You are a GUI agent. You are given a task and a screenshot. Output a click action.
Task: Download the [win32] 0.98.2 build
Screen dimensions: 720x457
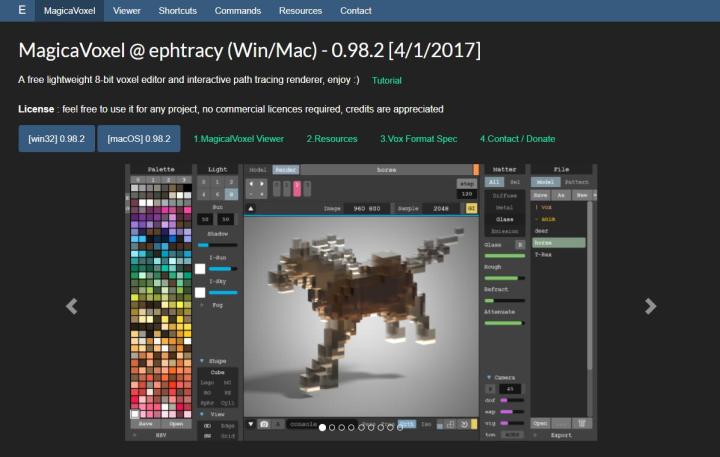pyautogui.click(x=56, y=139)
